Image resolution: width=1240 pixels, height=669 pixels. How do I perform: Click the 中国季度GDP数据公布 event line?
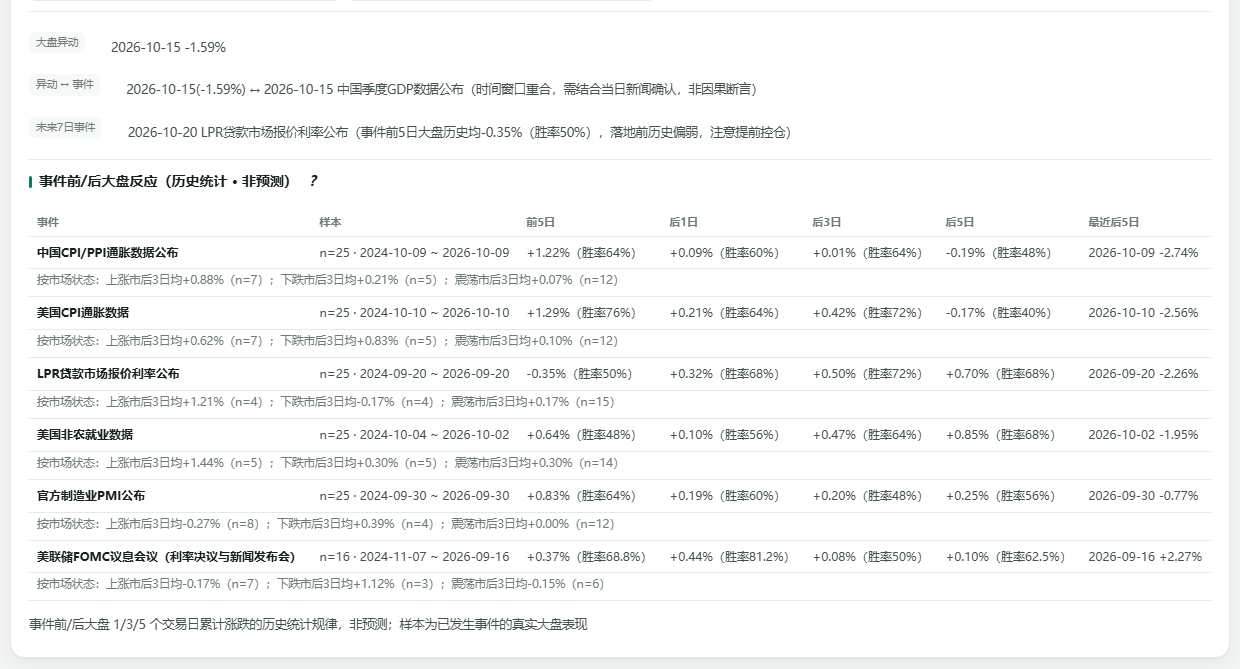click(x=441, y=89)
